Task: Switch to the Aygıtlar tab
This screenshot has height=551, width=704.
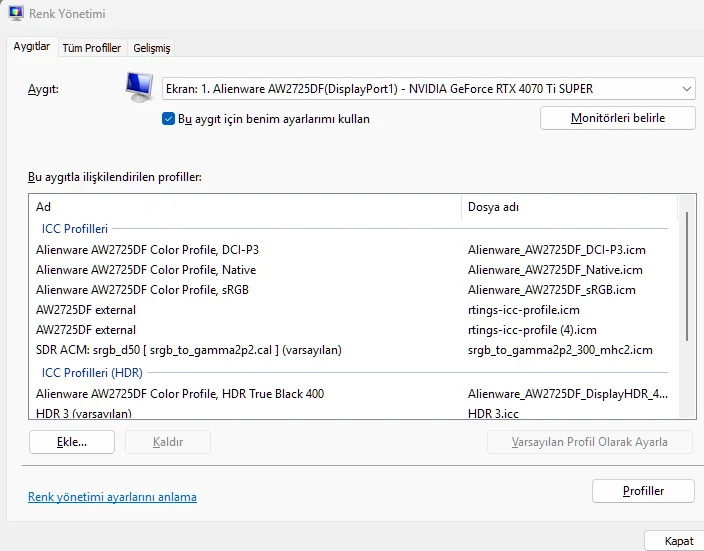Action: [x=32, y=46]
